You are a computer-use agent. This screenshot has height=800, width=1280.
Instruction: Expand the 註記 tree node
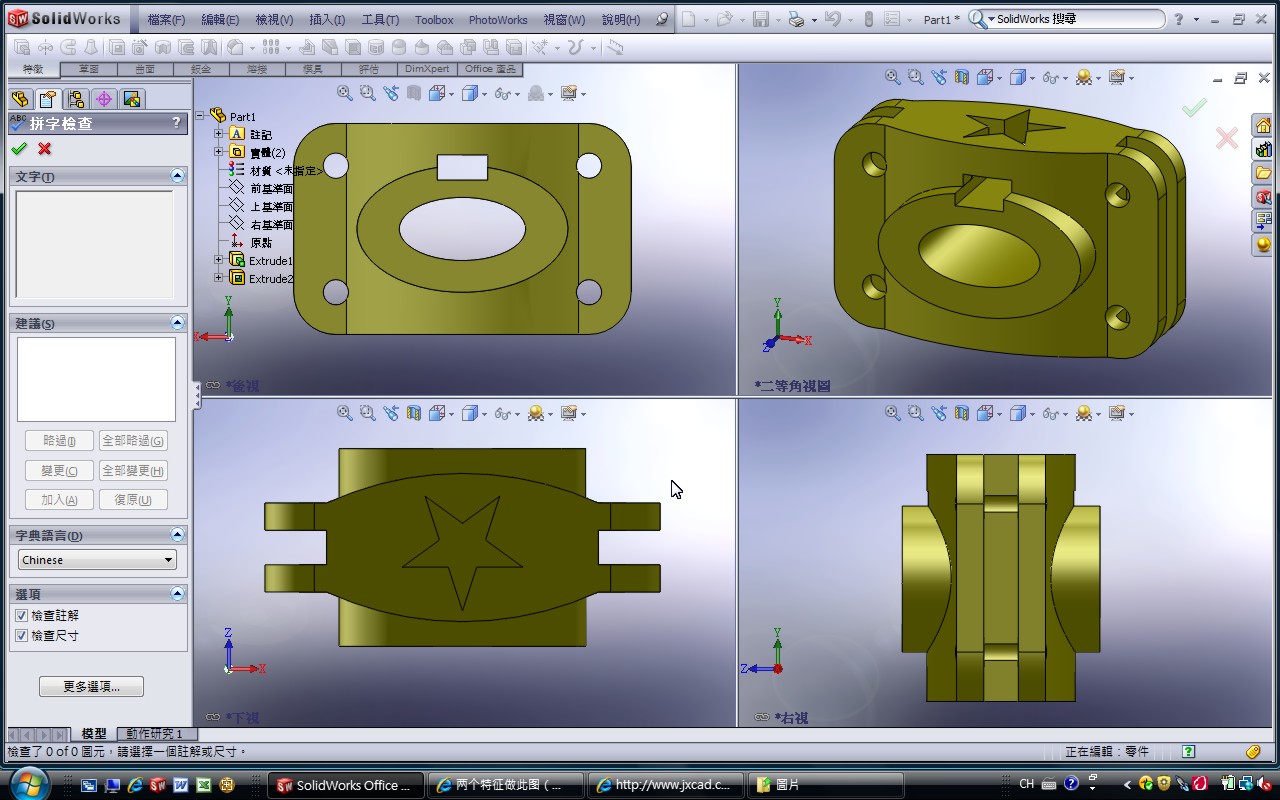218,134
